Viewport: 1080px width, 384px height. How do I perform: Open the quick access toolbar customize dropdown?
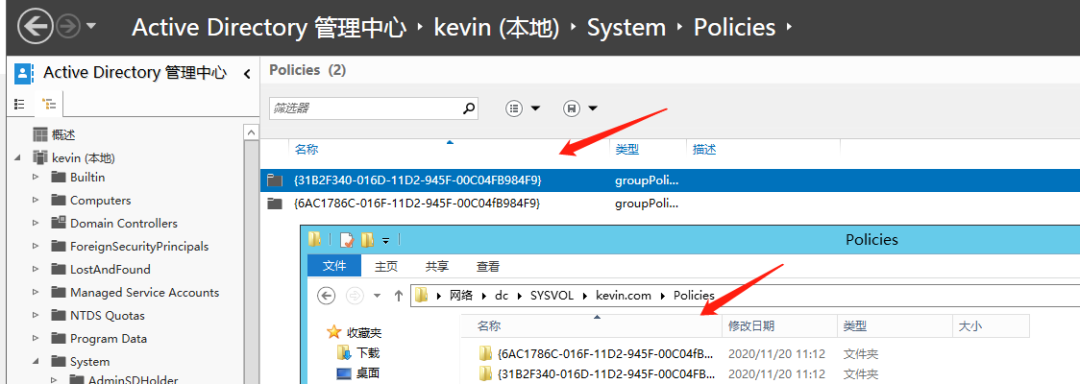click(386, 240)
